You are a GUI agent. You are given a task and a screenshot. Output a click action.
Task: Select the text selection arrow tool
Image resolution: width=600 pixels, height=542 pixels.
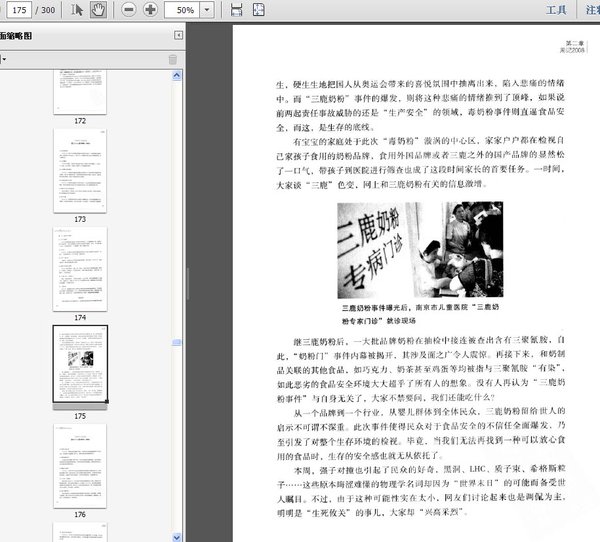(x=74, y=10)
